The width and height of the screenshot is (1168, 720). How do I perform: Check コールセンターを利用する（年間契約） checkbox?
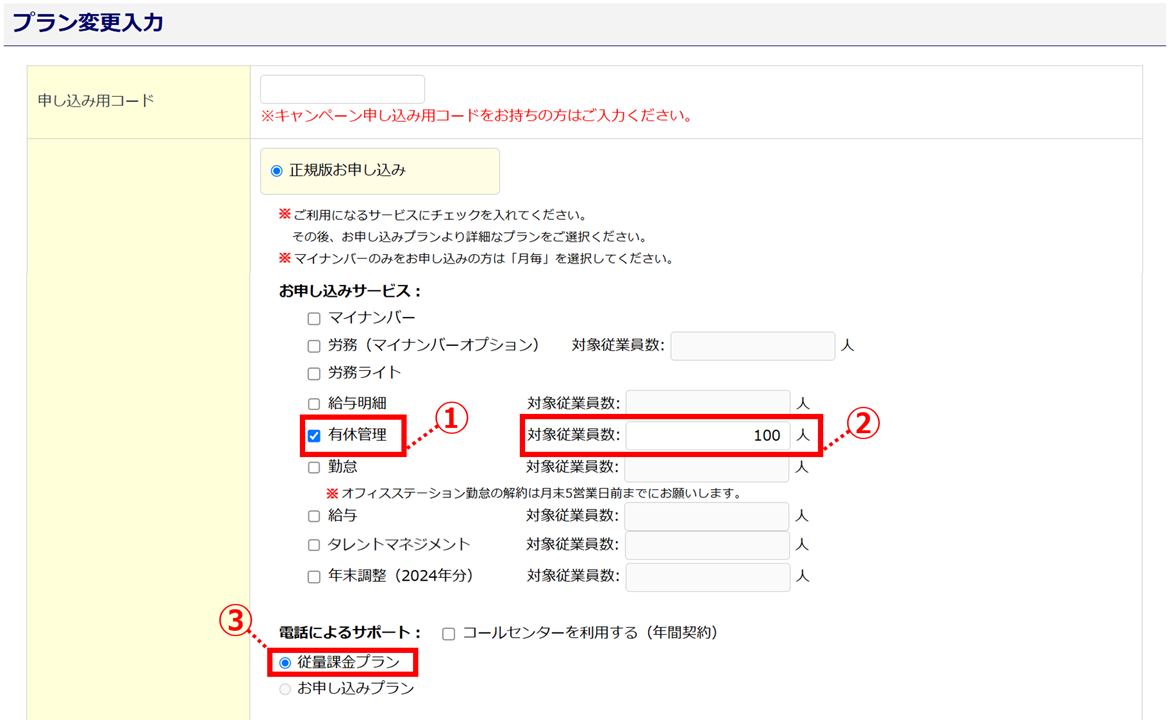pos(448,634)
